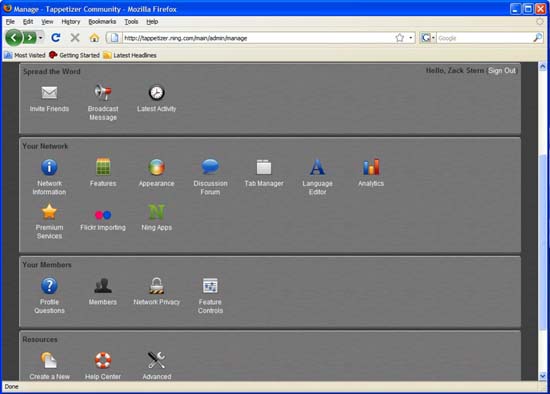Open the Create a New icon
This screenshot has height=394, width=550.
[49, 360]
